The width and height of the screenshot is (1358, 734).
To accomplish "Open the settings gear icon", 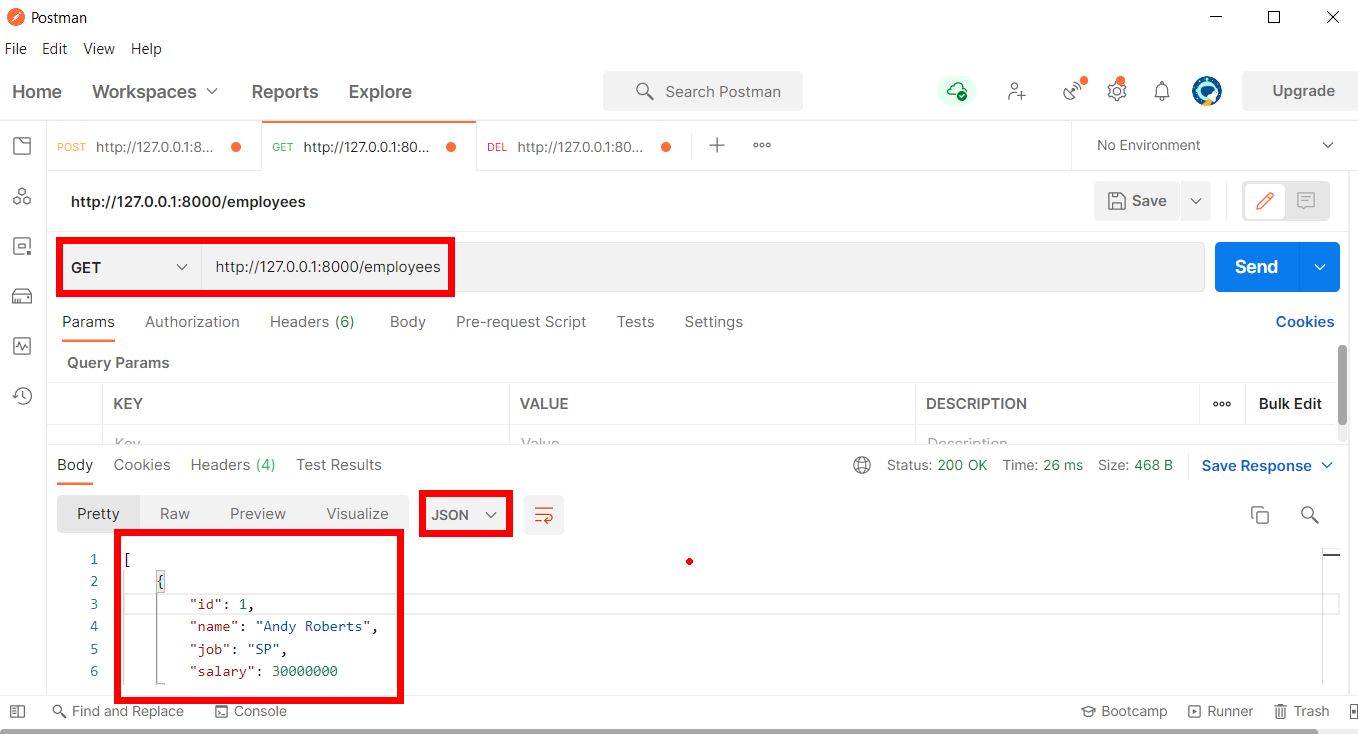I will [x=1117, y=91].
